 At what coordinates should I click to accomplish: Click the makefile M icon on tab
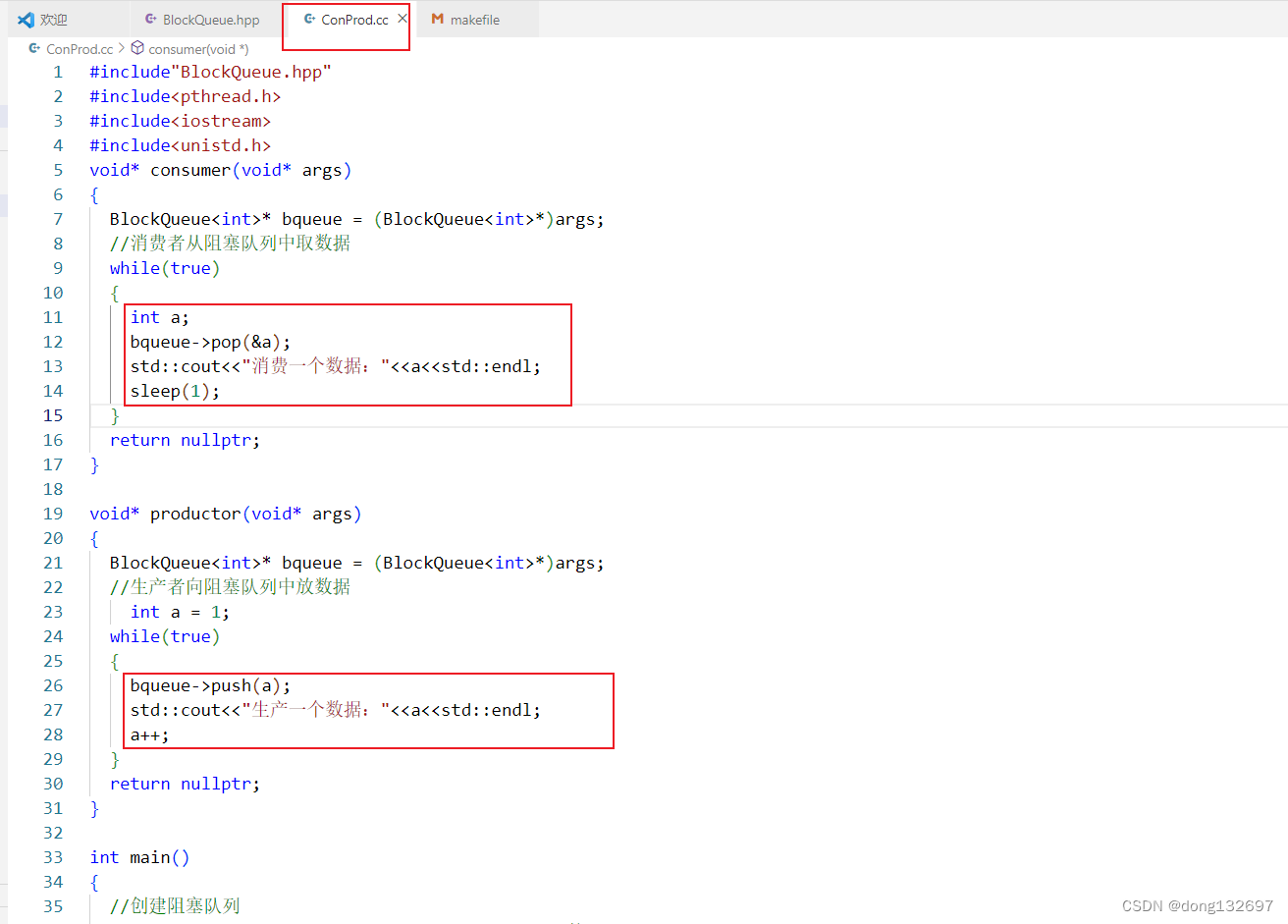438,19
